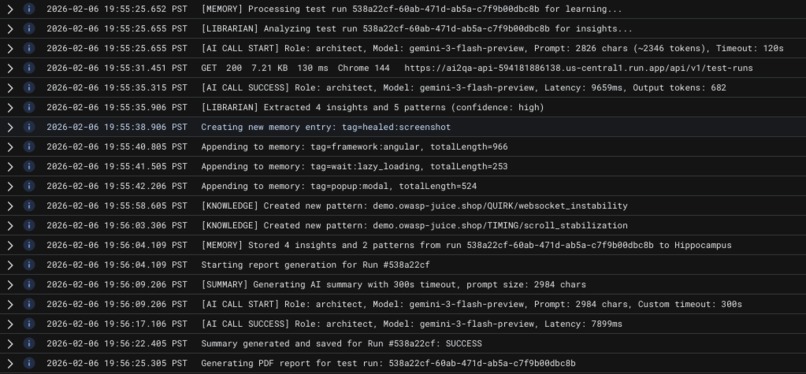Expand the AI CALL SUCCESS 7899ms entry

point(10,324)
